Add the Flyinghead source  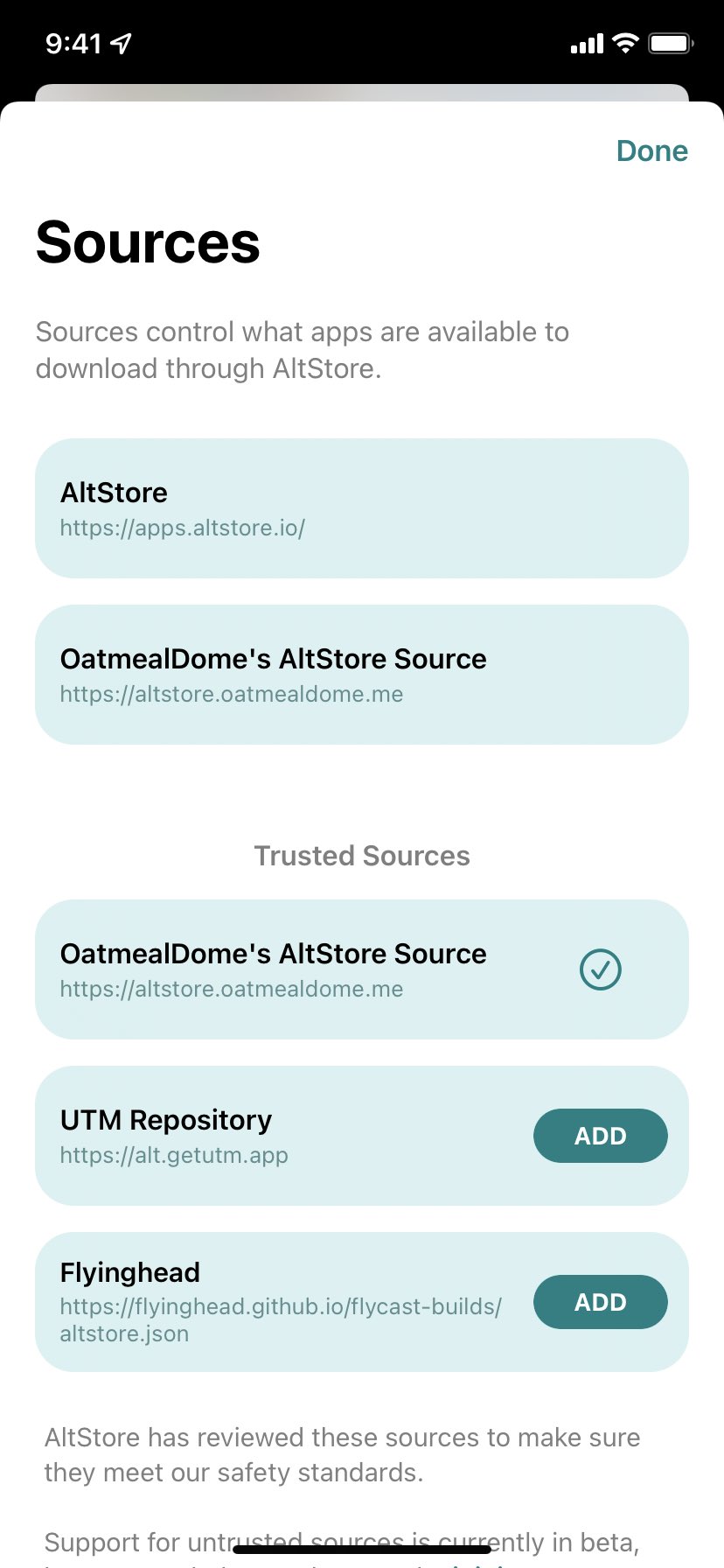pos(601,1302)
